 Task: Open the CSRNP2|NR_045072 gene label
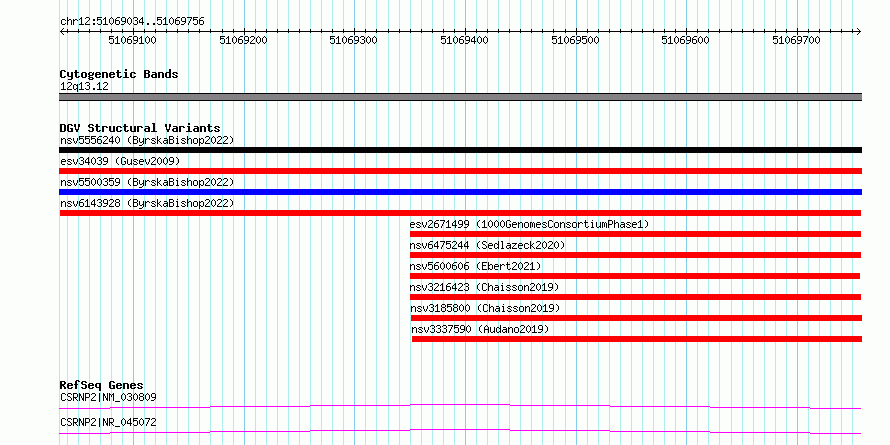tap(108, 422)
